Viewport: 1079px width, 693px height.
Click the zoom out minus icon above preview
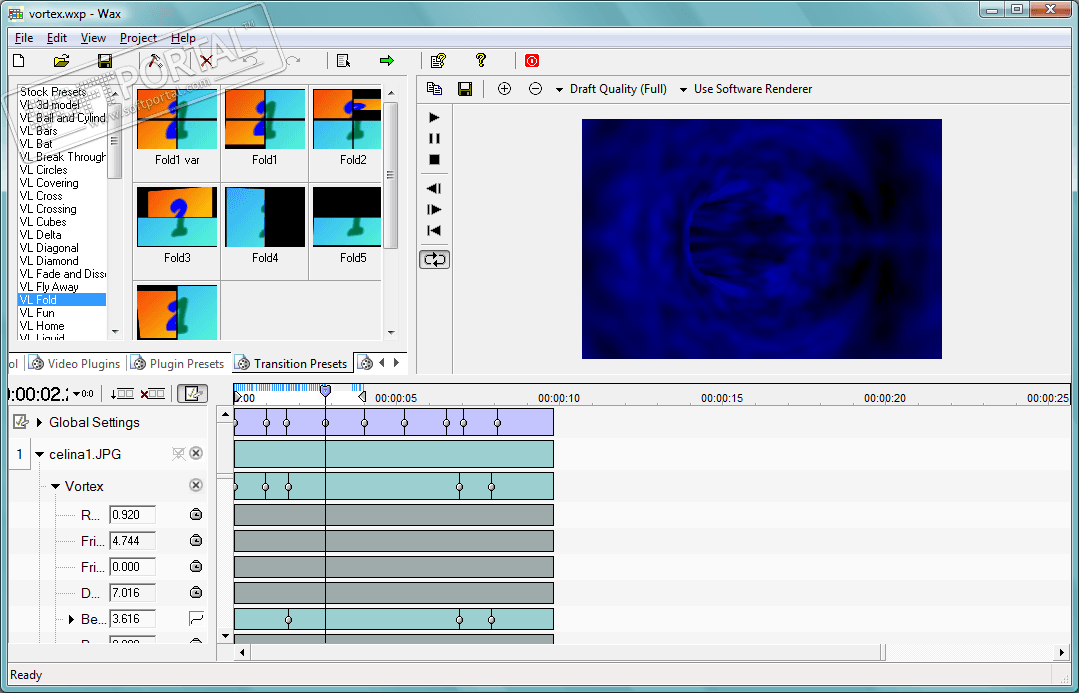click(x=535, y=89)
